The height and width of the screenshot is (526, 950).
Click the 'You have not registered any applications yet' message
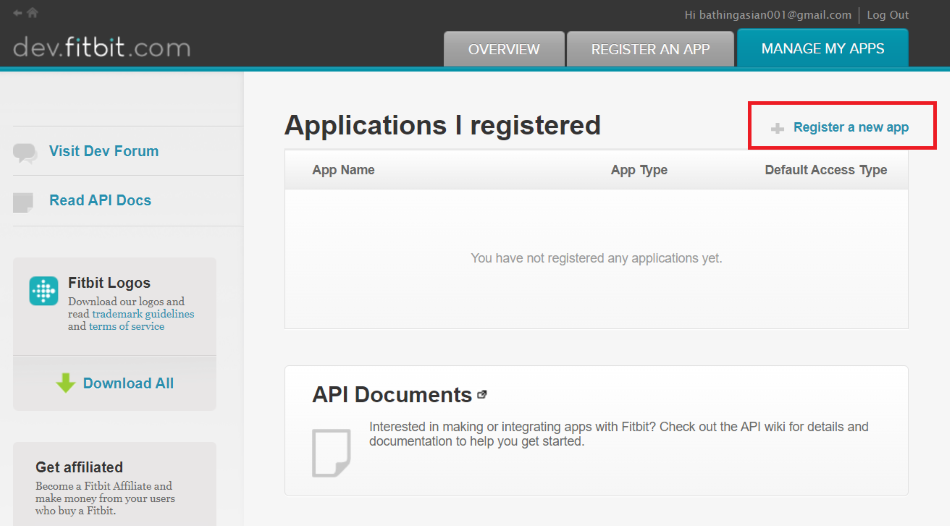pos(596,258)
